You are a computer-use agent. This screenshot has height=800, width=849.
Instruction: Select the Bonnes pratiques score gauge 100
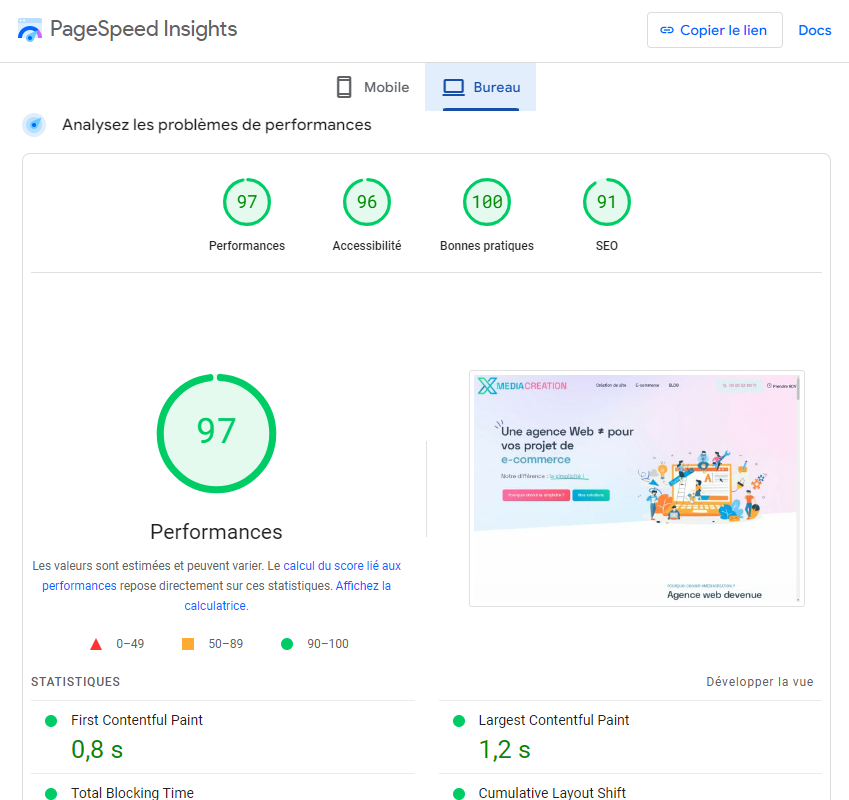pyautogui.click(x=487, y=203)
